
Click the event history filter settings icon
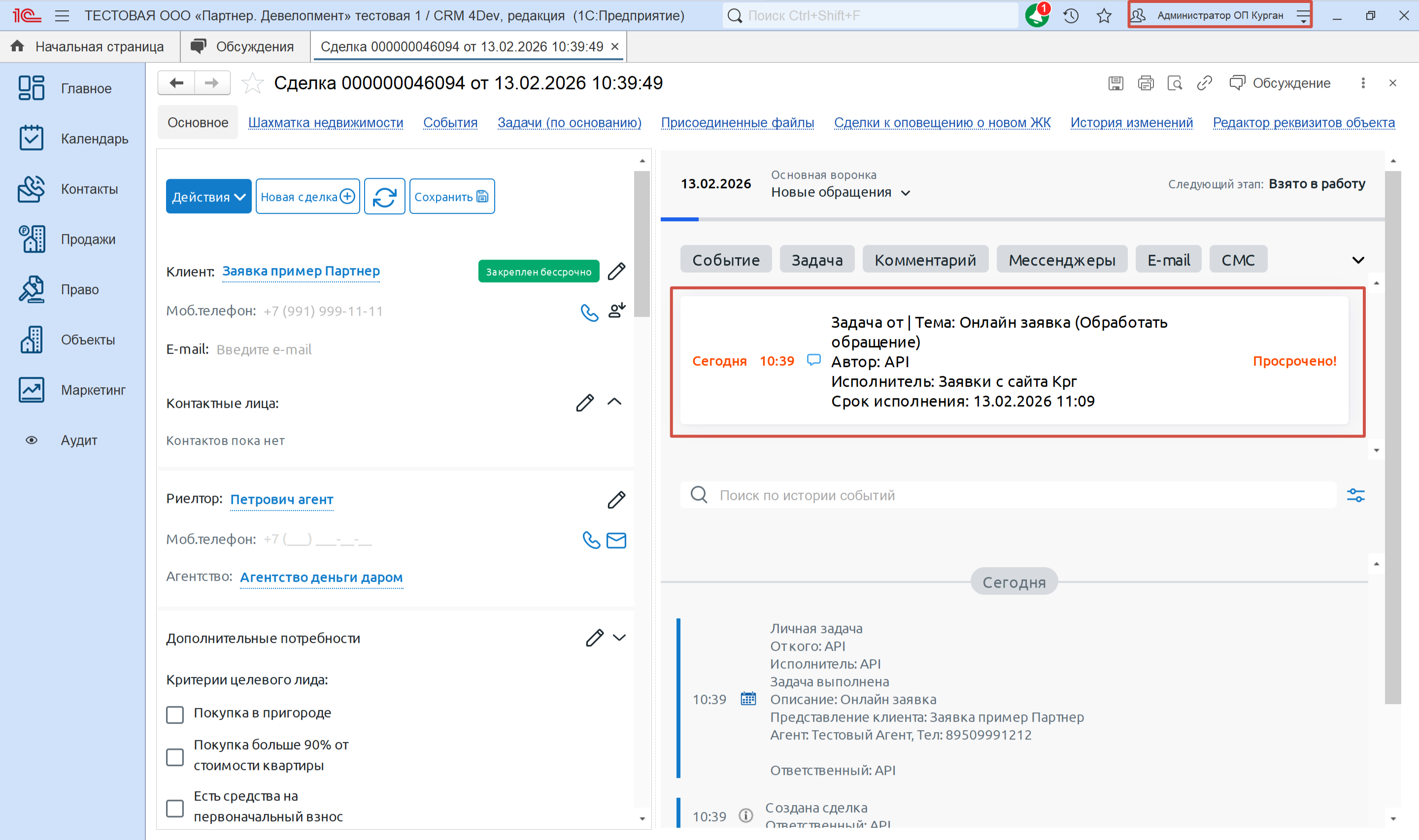(1355, 495)
